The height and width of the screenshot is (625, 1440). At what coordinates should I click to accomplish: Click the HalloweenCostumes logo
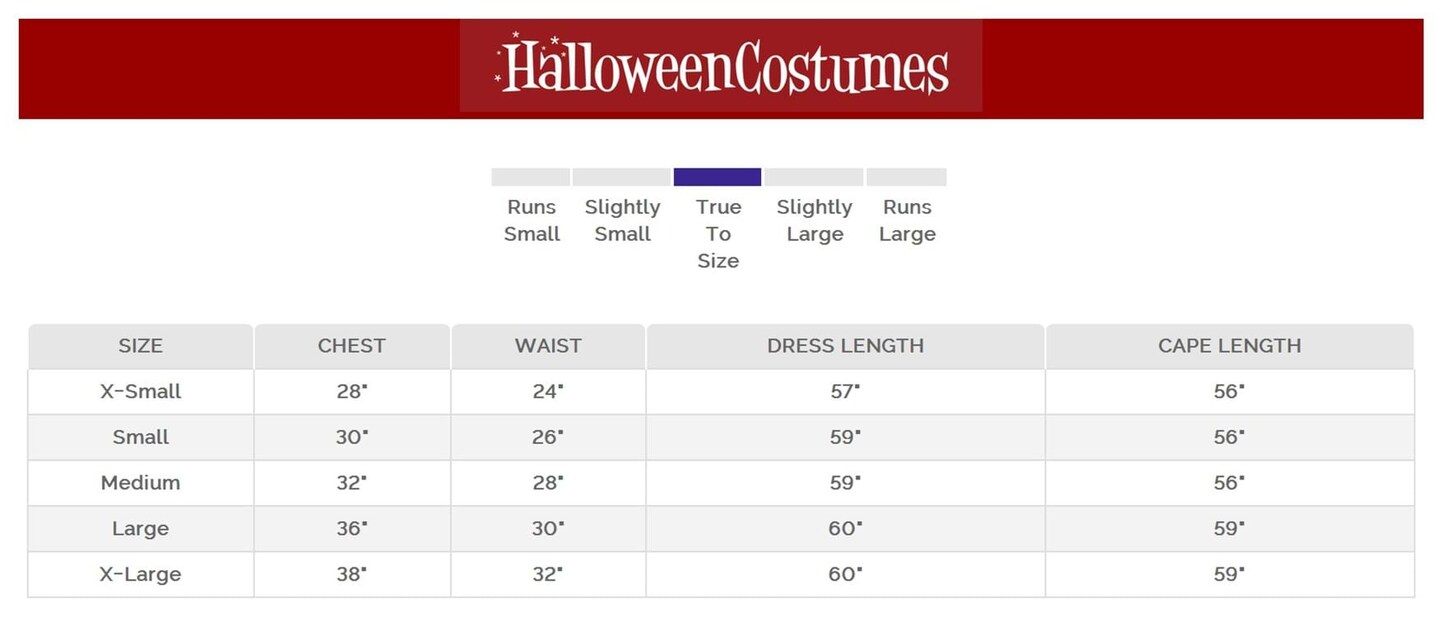[x=721, y=66]
